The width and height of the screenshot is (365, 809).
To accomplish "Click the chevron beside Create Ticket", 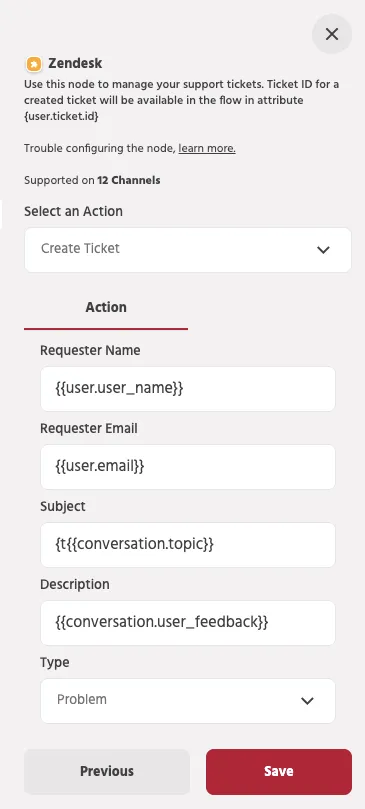I will [323, 250].
